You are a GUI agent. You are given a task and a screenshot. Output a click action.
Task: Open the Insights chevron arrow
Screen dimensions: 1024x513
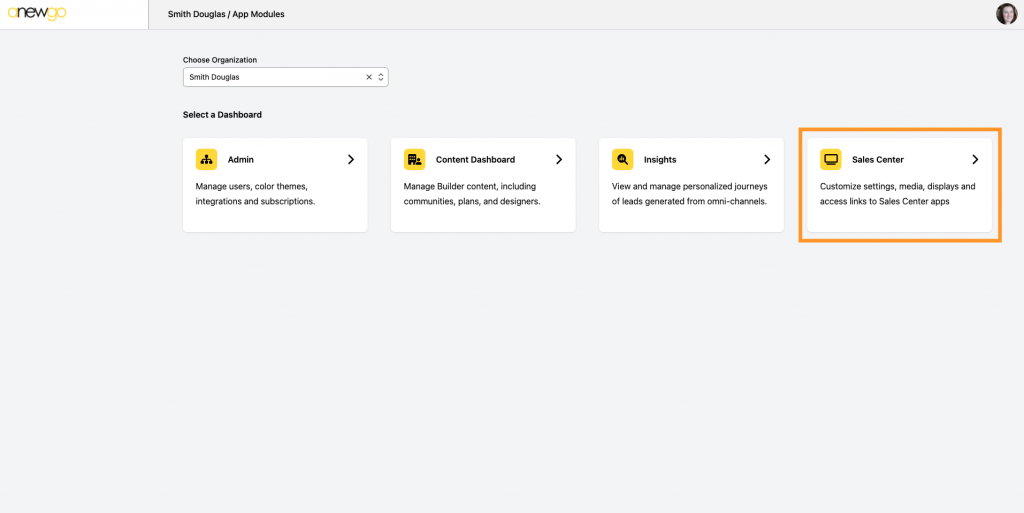tap(767, 159)
